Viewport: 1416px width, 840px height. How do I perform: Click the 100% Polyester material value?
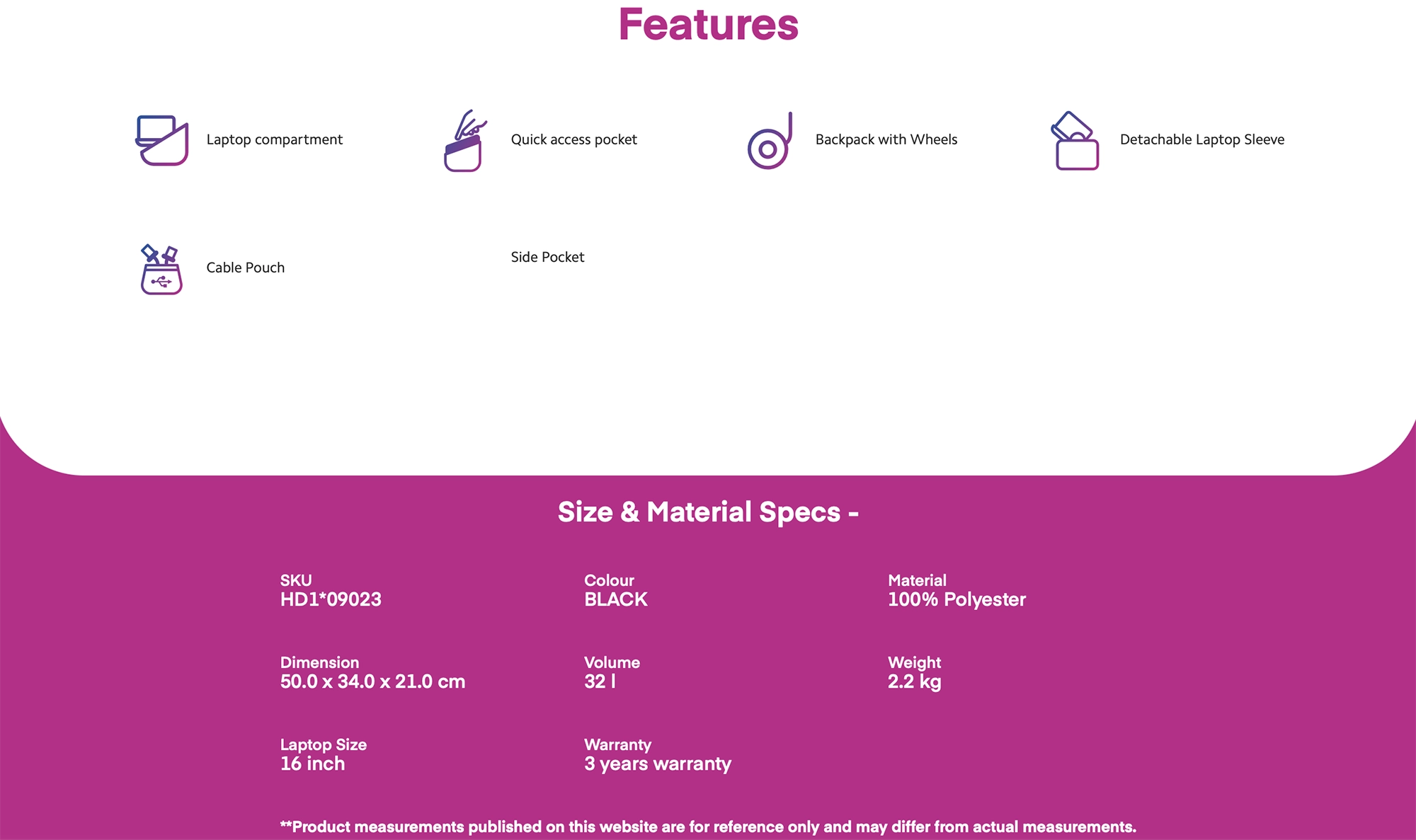click(956, 599)
